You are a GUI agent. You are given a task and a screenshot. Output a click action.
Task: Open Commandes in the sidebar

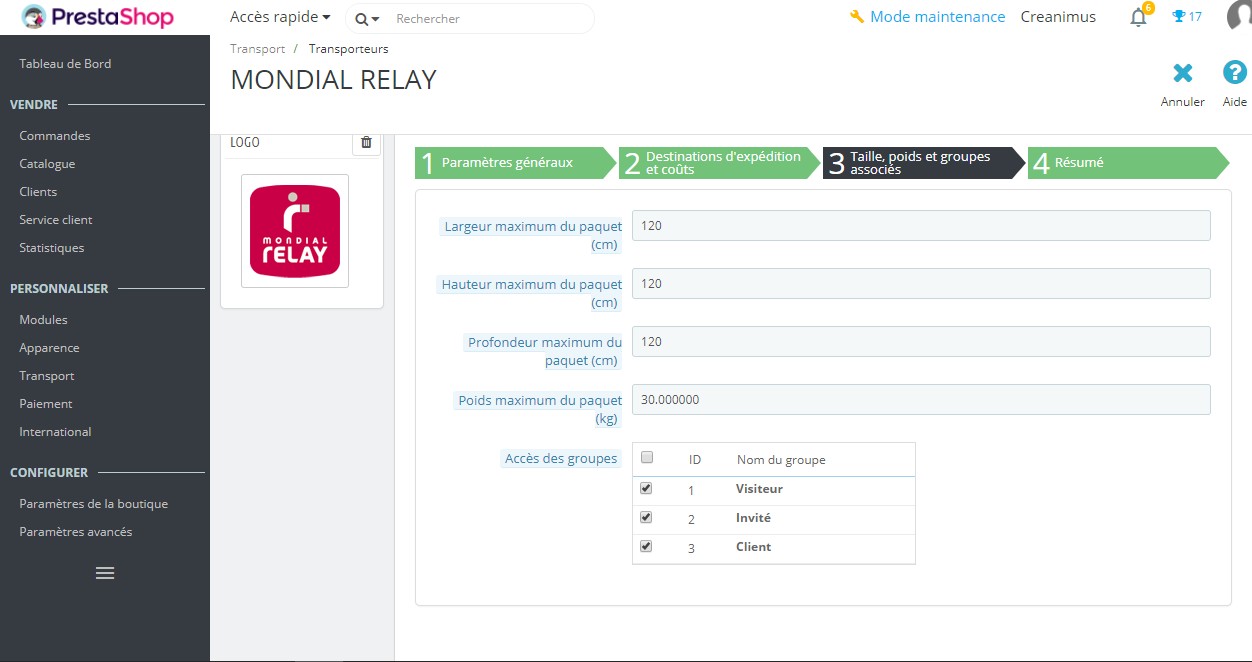(x=55, y=135)
